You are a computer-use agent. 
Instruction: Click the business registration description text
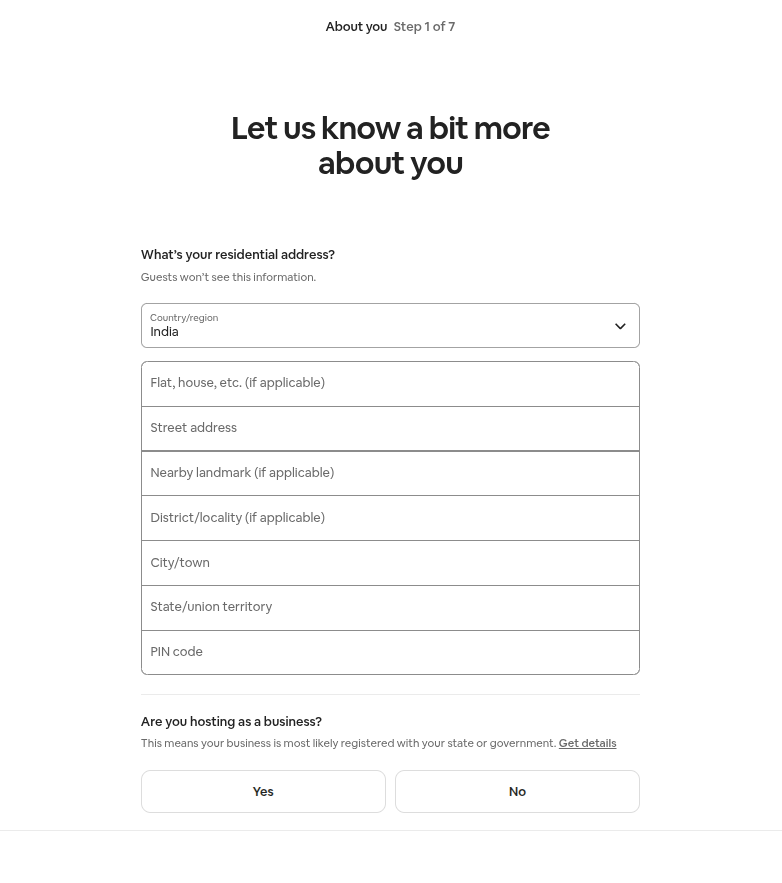pos(348,744)
